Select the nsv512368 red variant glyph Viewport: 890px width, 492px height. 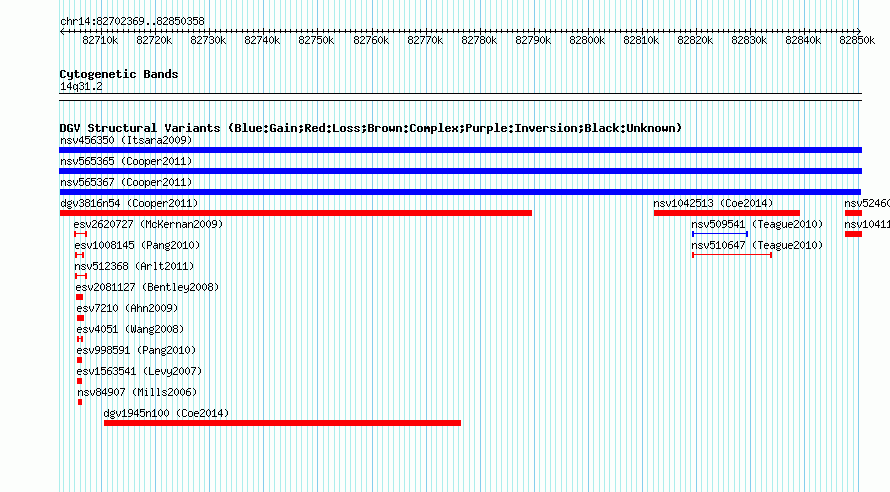pyautogui.click(x=81, y=276)
